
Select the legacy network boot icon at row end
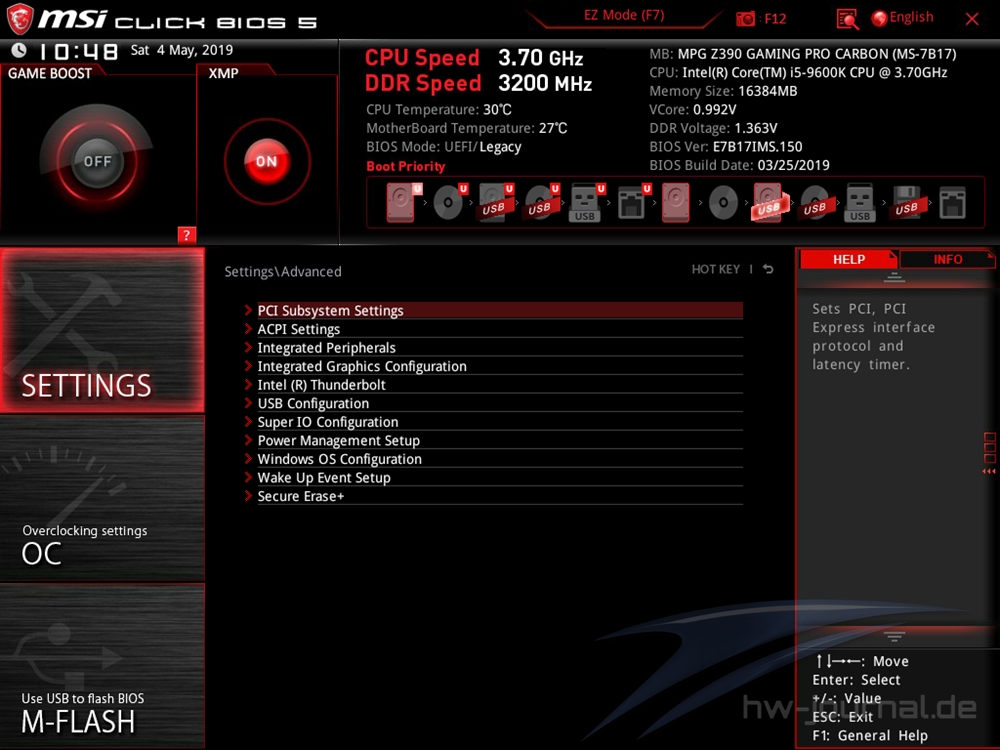[952, 202]
